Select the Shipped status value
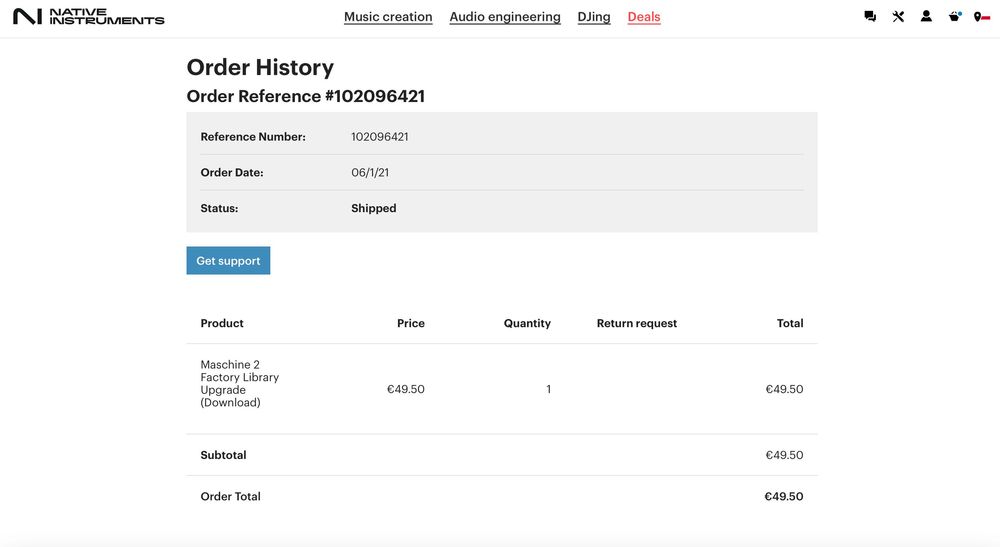The image size is (1000, 547). [374, 208]
